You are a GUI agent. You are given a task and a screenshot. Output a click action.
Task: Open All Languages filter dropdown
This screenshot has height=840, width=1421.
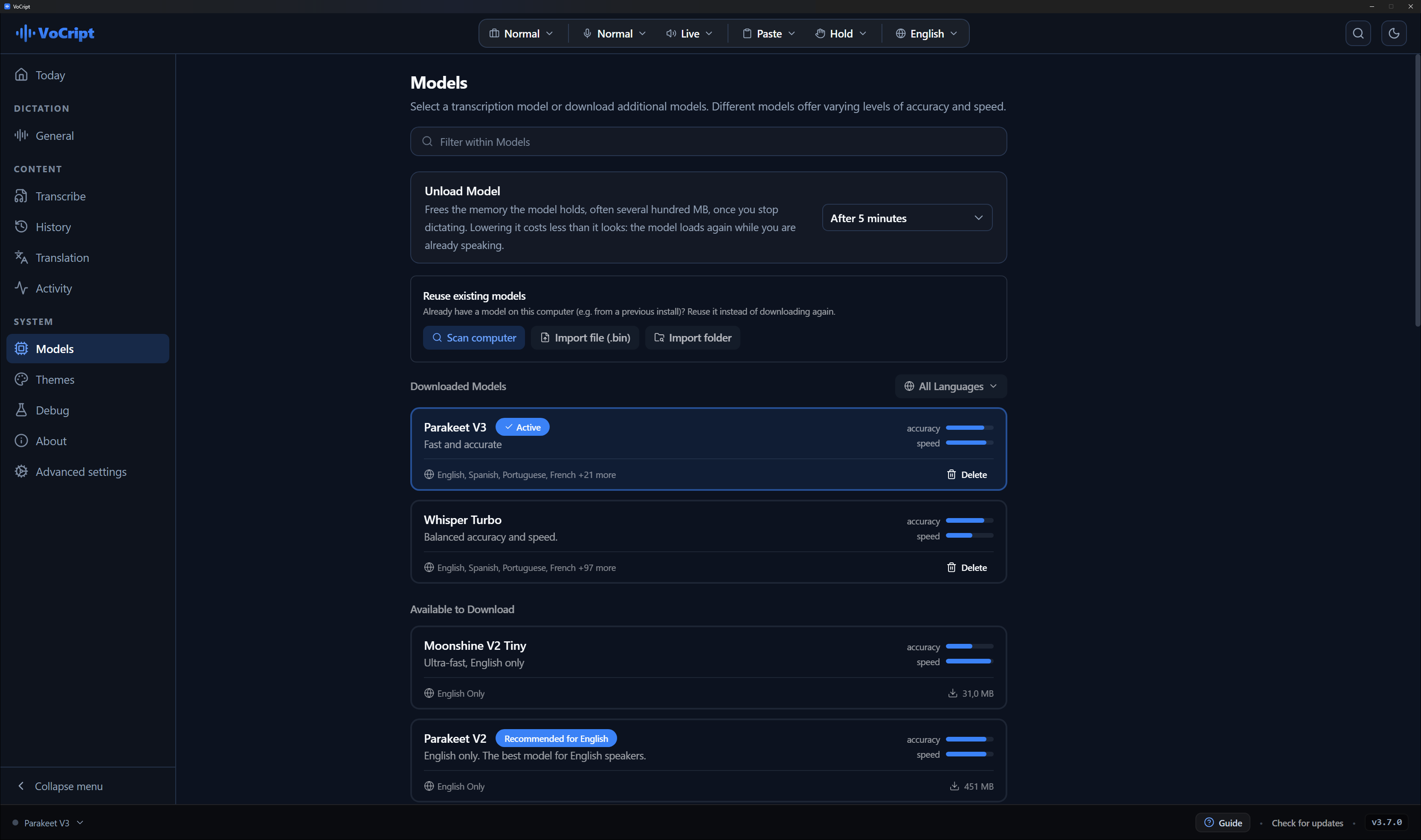point(951,386)
